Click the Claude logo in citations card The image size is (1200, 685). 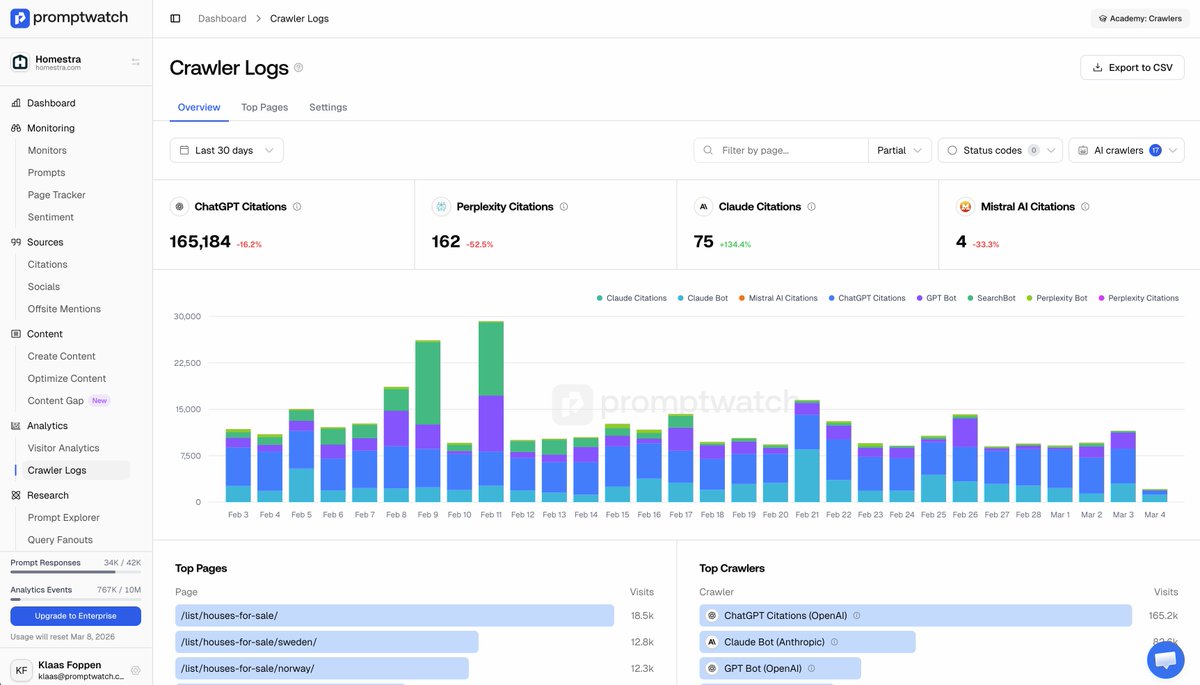coord(703,207)
